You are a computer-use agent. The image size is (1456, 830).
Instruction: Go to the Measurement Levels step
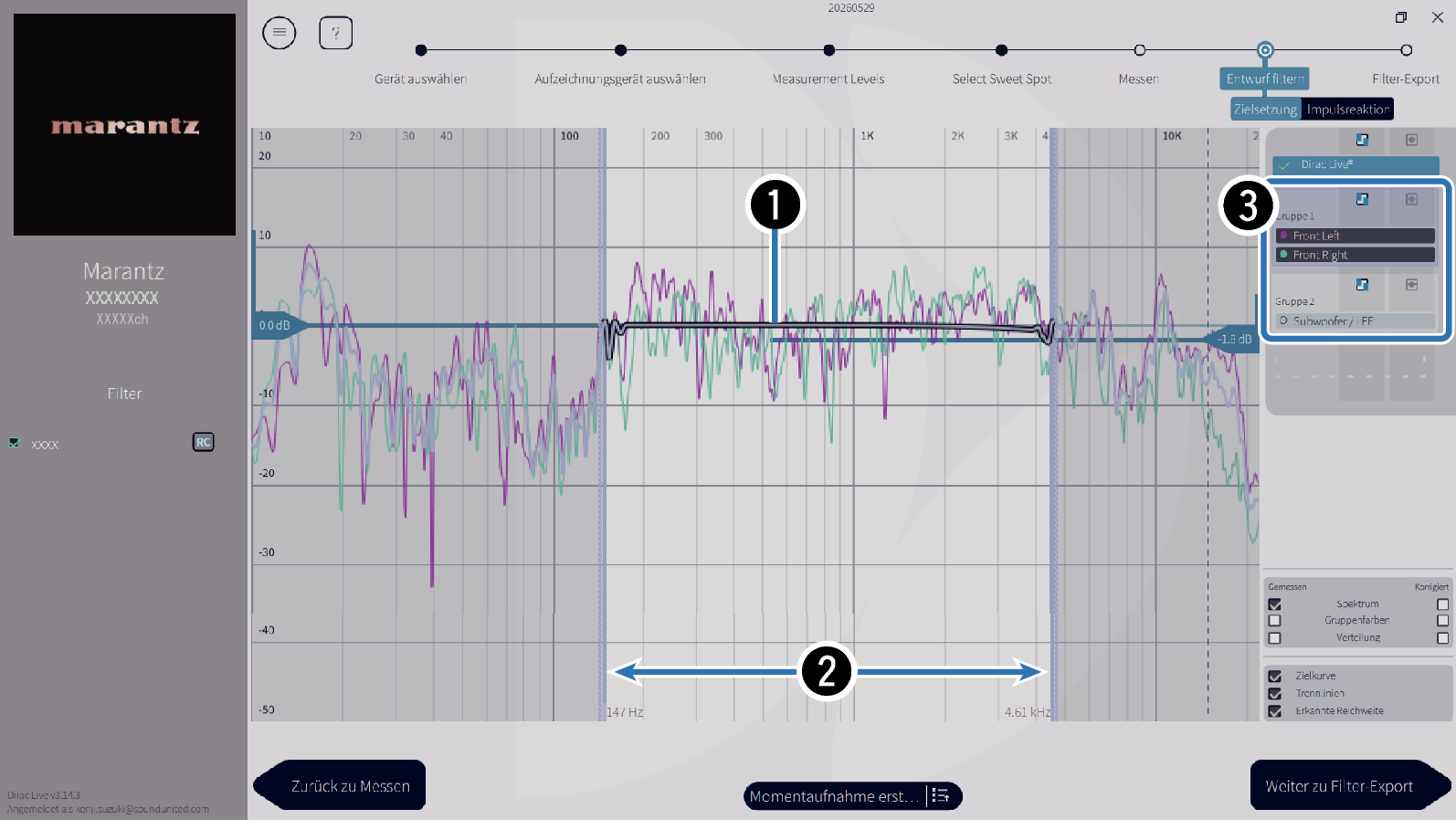point(828,79)
